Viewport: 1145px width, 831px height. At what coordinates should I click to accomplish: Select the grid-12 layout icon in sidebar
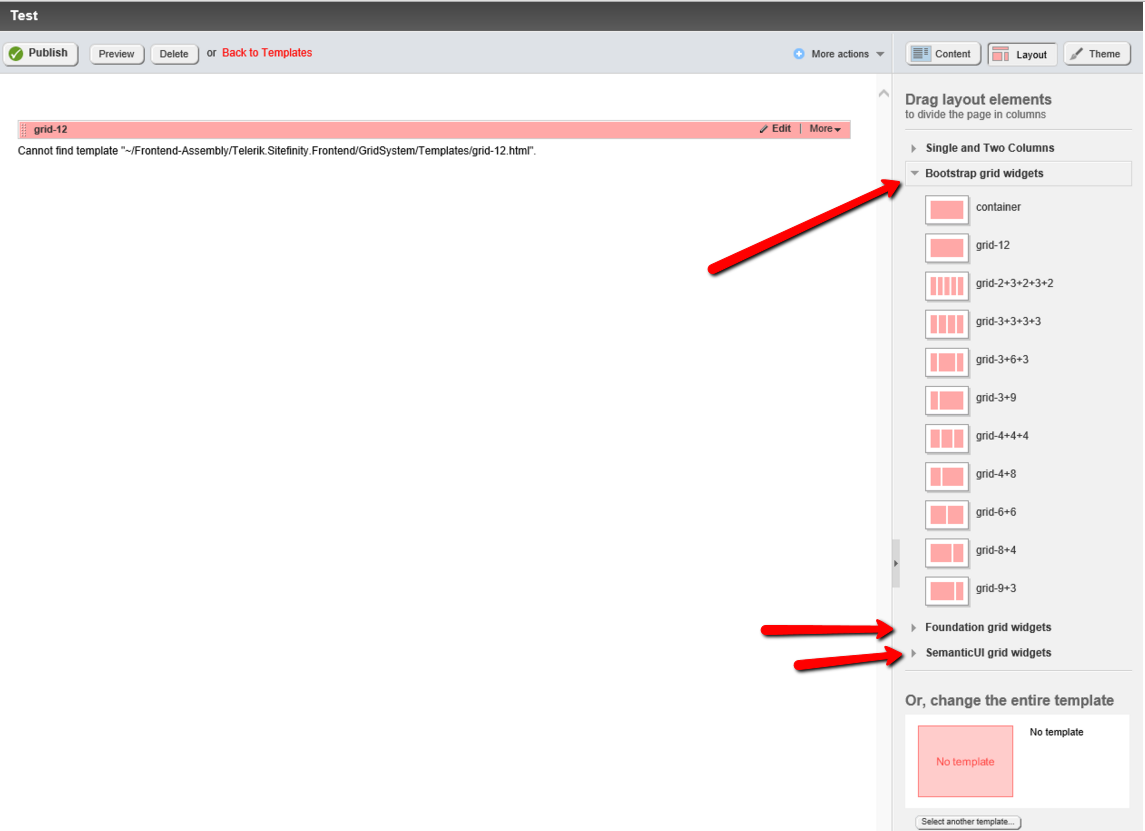click(946, 248)
